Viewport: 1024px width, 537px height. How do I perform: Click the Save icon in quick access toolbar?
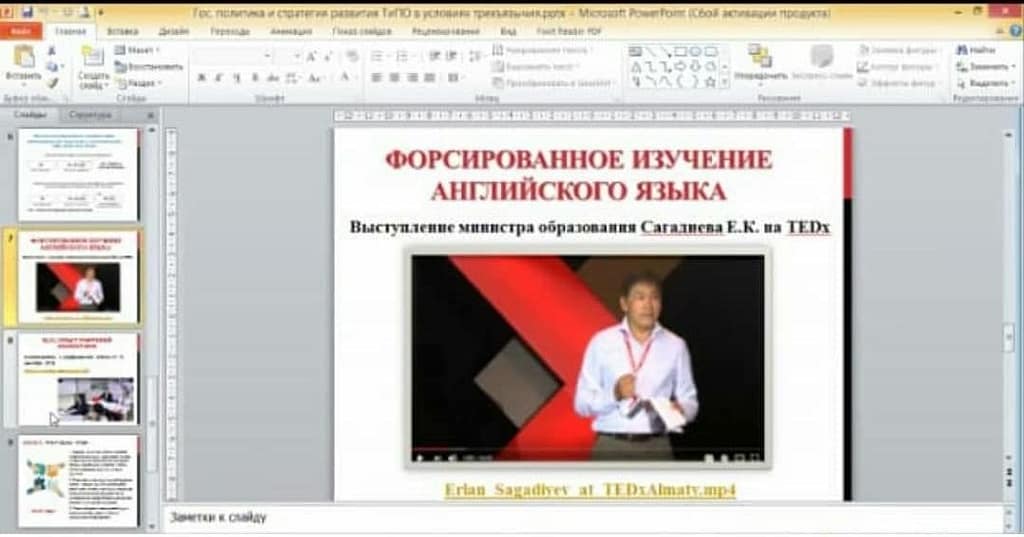[x=26, y=11]
